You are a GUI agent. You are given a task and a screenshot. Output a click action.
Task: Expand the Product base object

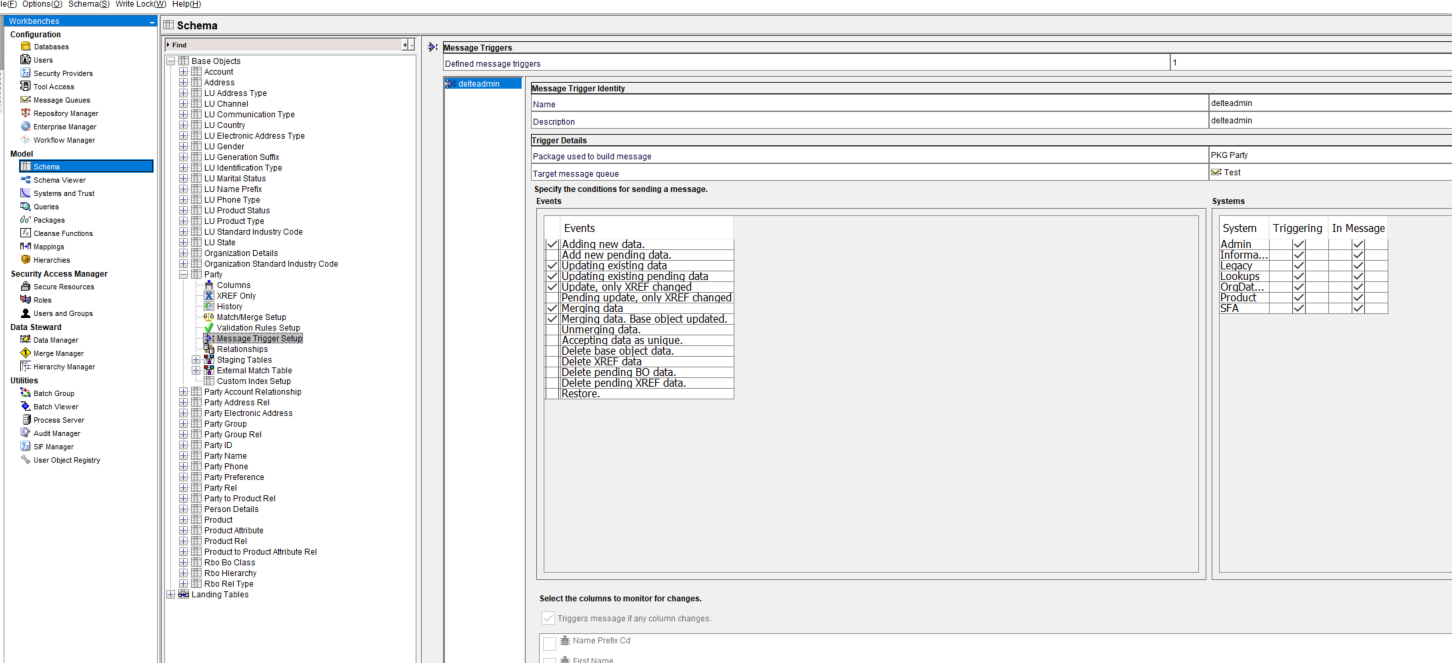[183, 520]
